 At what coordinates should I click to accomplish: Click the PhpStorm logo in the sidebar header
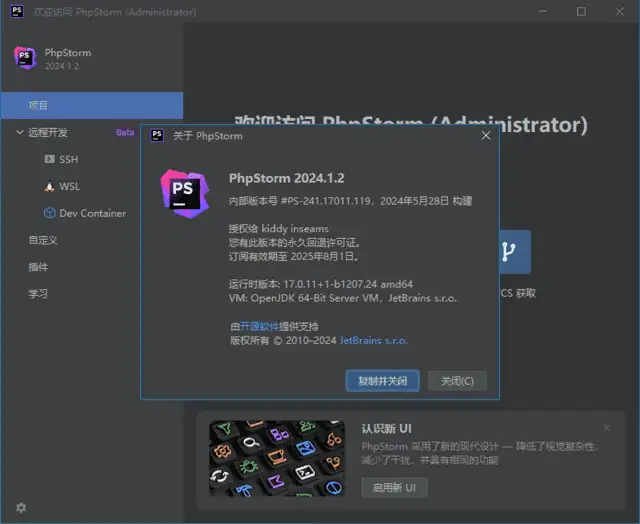coord(25,58)
